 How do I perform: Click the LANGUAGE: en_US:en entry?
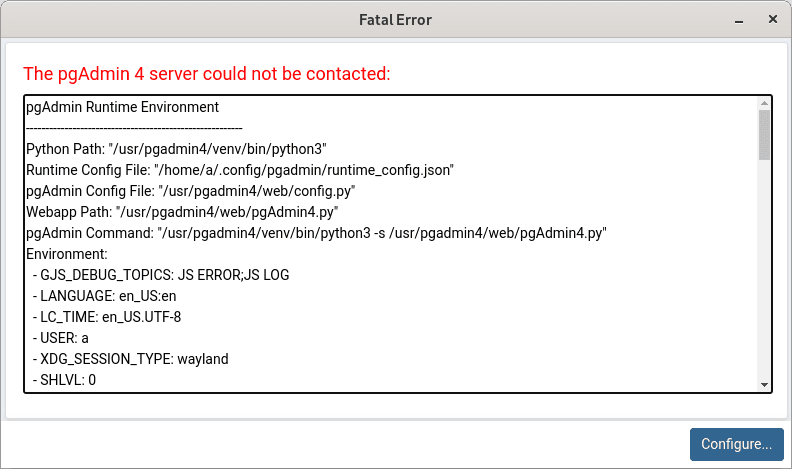tap(108, 296)
